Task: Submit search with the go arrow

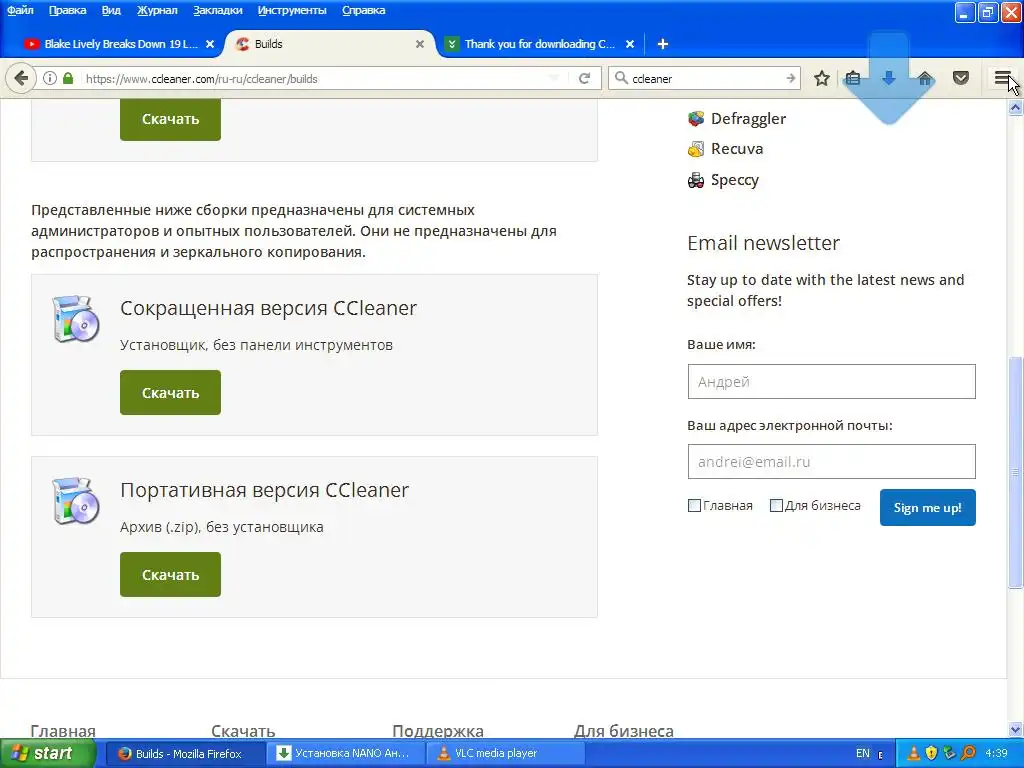Action: click(x=790, y=78)
